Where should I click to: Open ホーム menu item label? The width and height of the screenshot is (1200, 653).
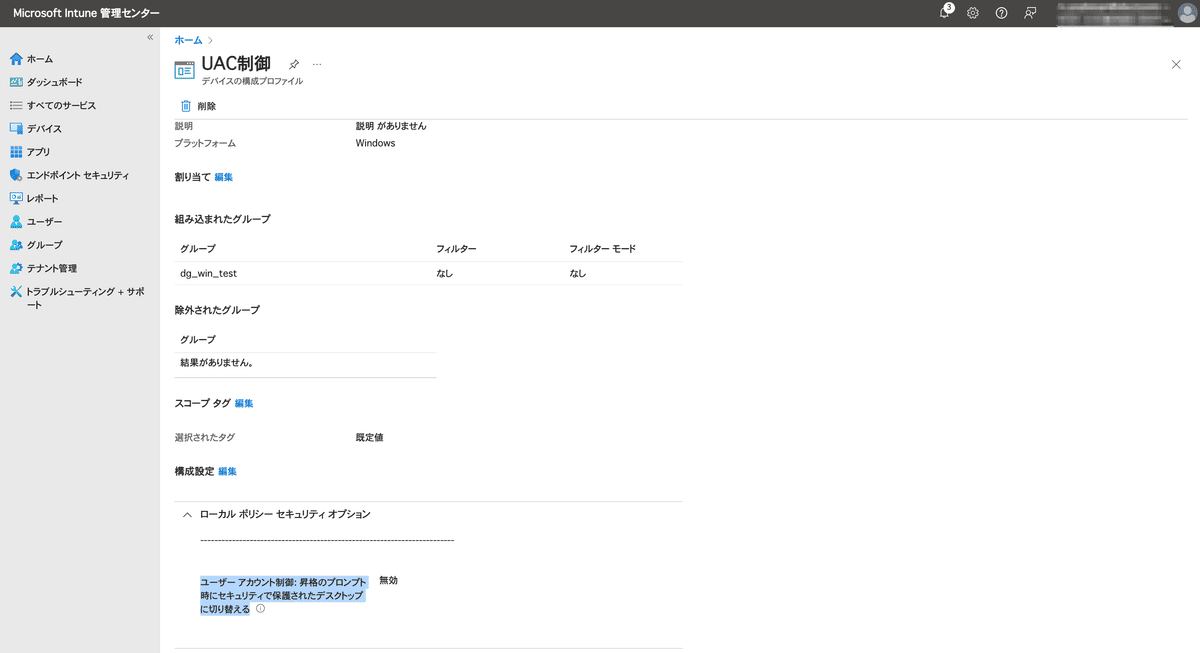point(40,59)
